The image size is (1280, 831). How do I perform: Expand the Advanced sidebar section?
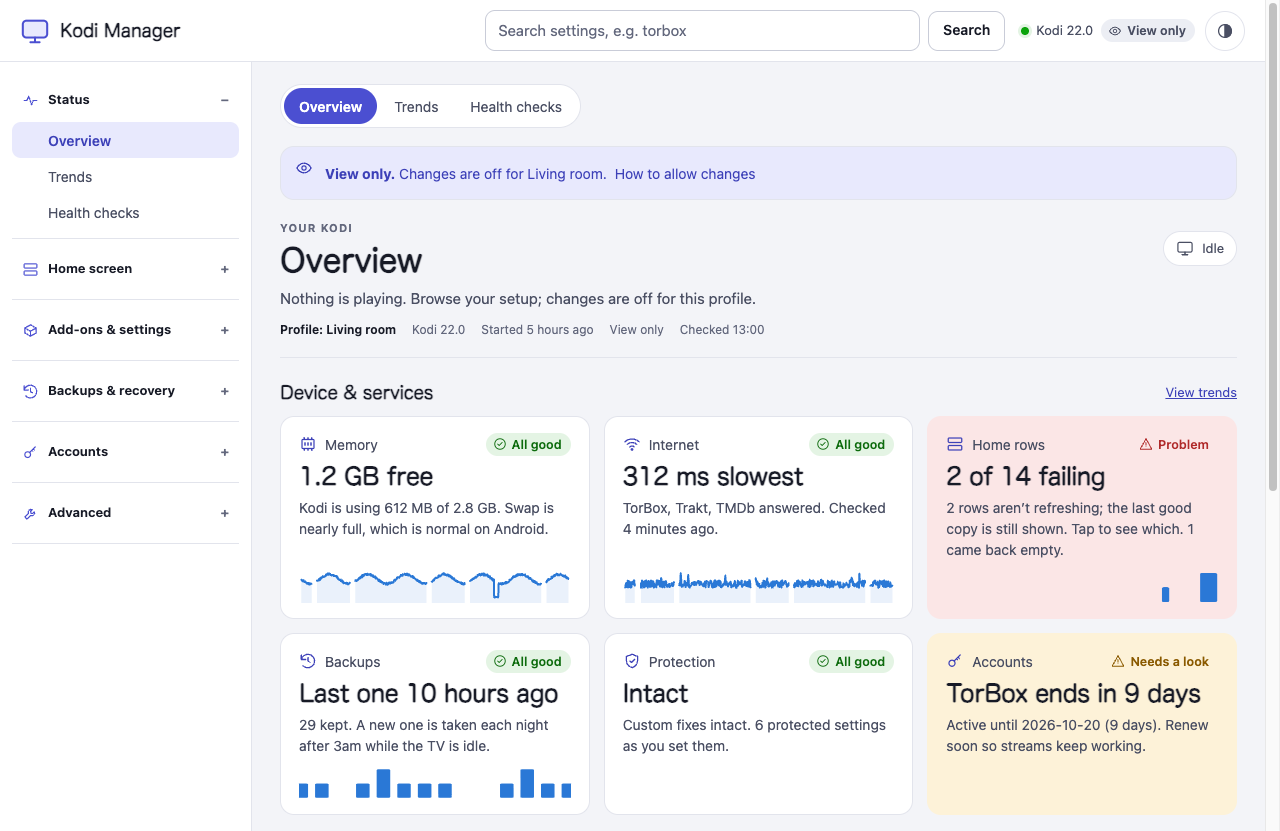225,513
